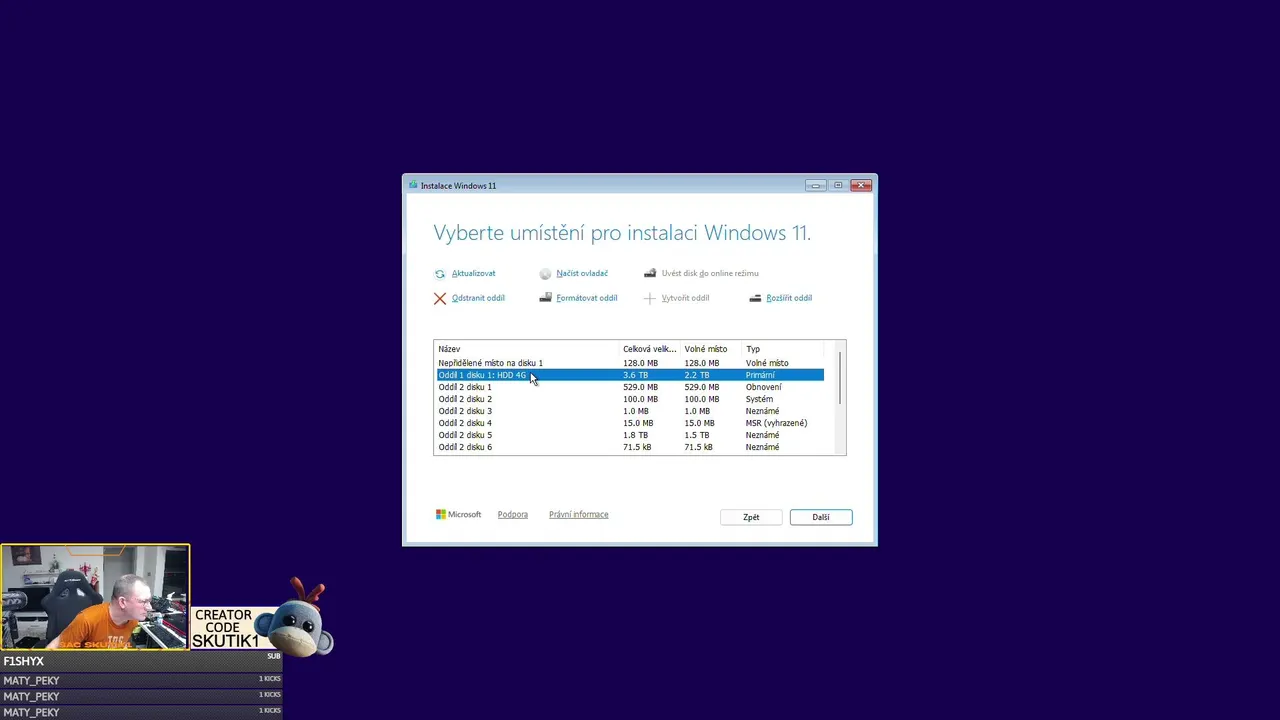Click the Celková velikost column header

tap(650, 349)
